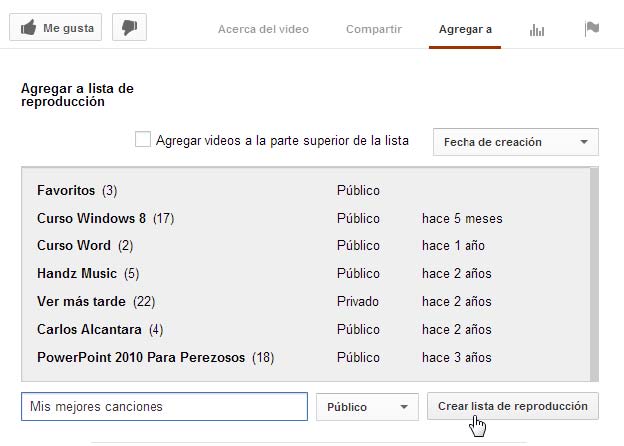Add video to the Favoritos playlist
The image size is (624, 446).
[x=66, y=190]
